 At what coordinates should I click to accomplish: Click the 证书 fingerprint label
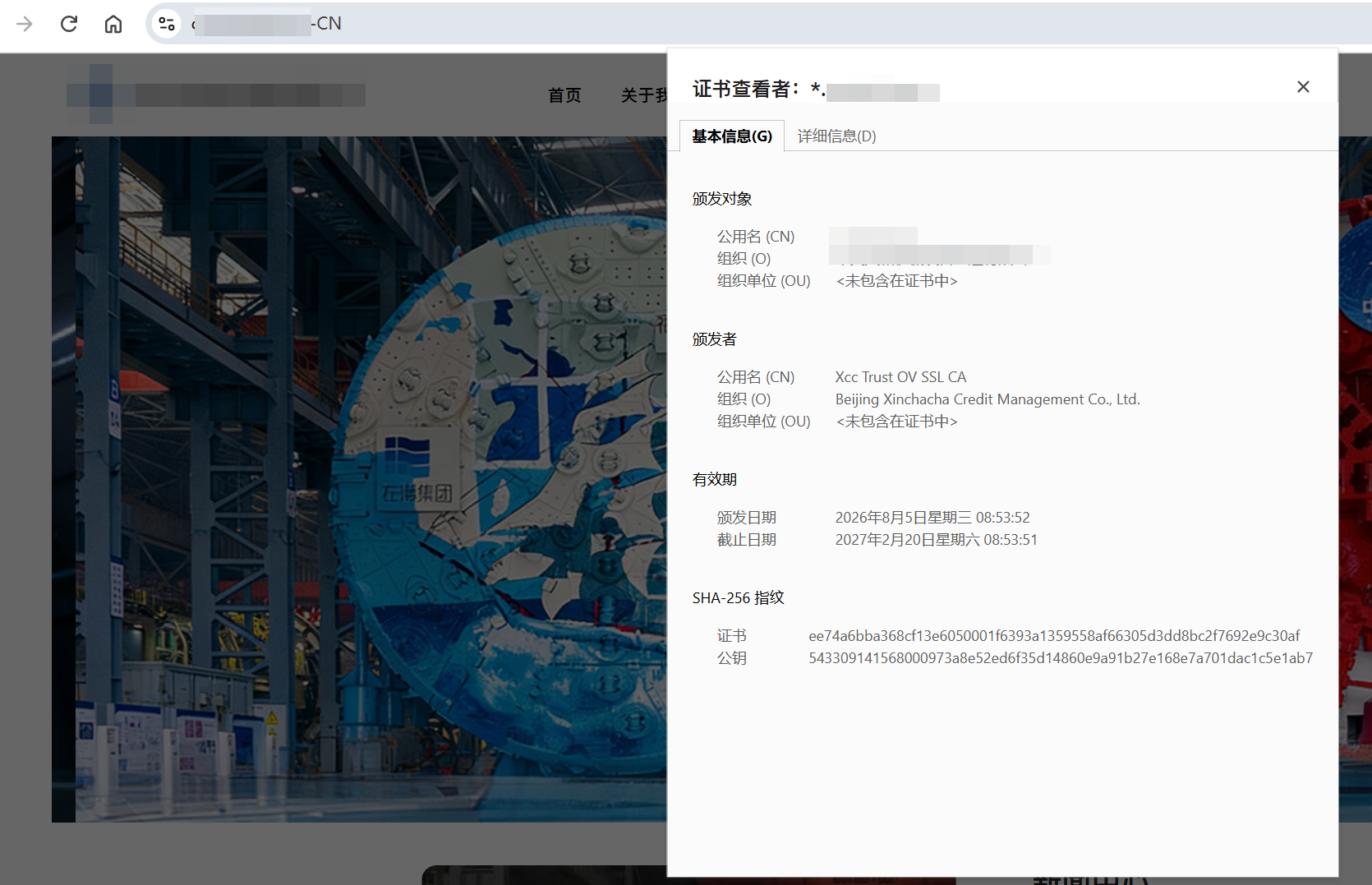coord(732,636)
